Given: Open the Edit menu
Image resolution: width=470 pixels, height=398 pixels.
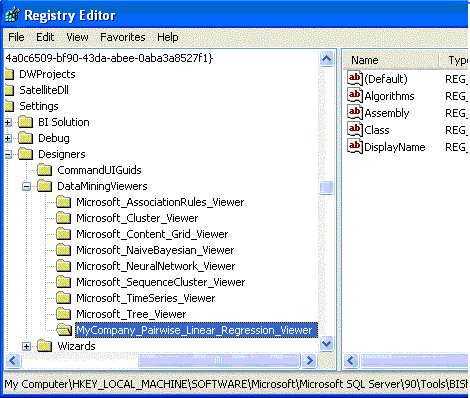Looking at the screenshot, I should (x=45, y=37).
